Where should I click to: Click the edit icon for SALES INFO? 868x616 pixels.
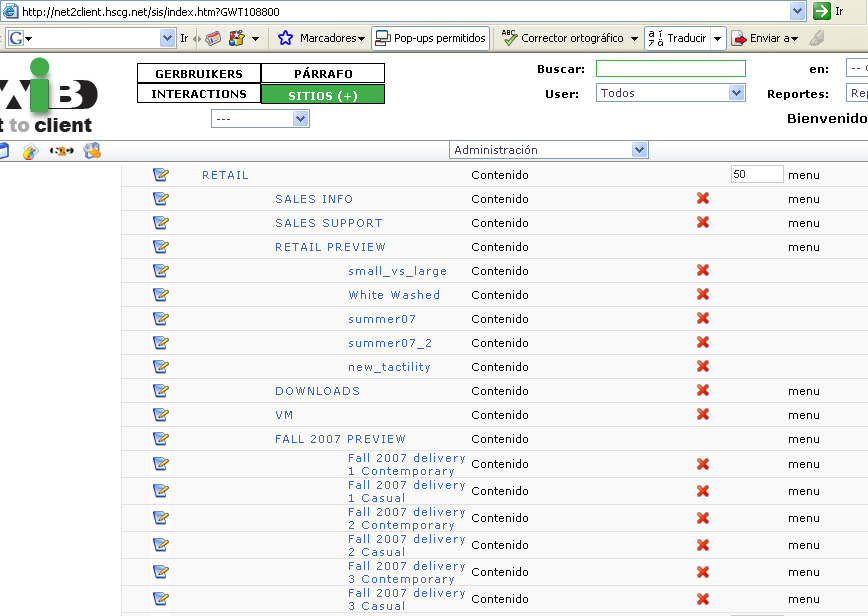point(161,199)
